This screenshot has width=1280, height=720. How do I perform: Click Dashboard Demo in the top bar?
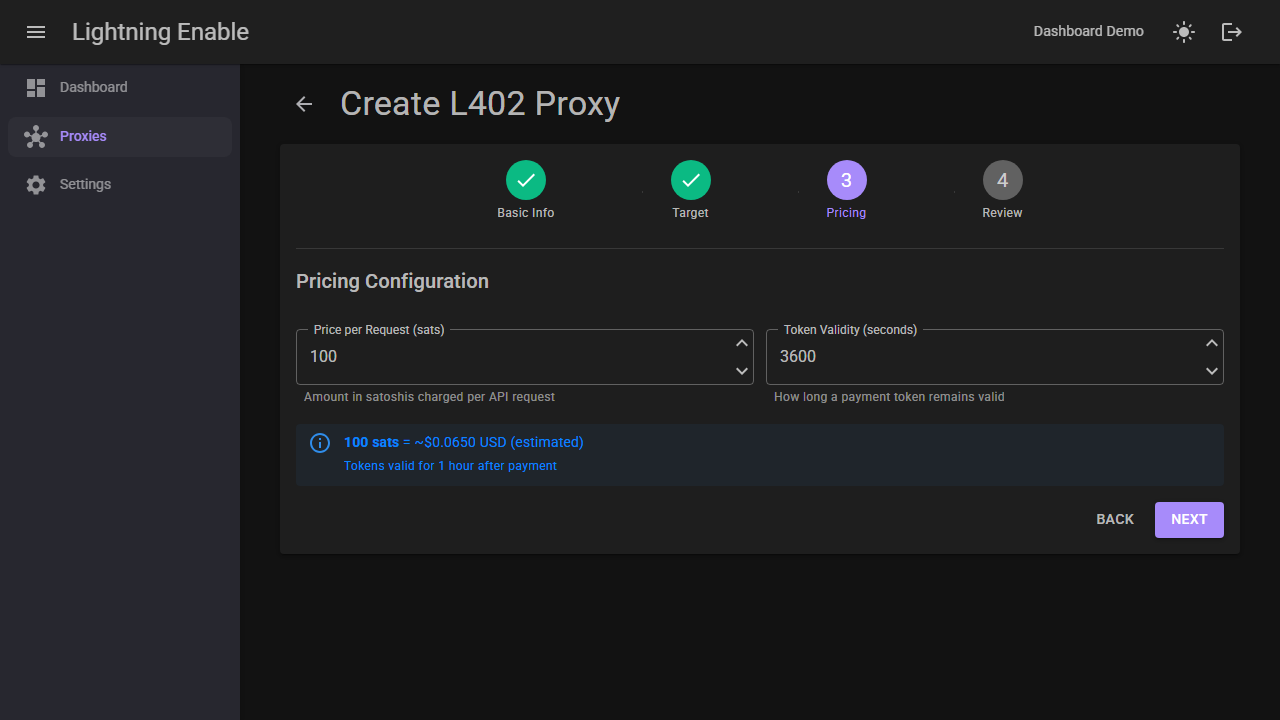point(1088,31)
